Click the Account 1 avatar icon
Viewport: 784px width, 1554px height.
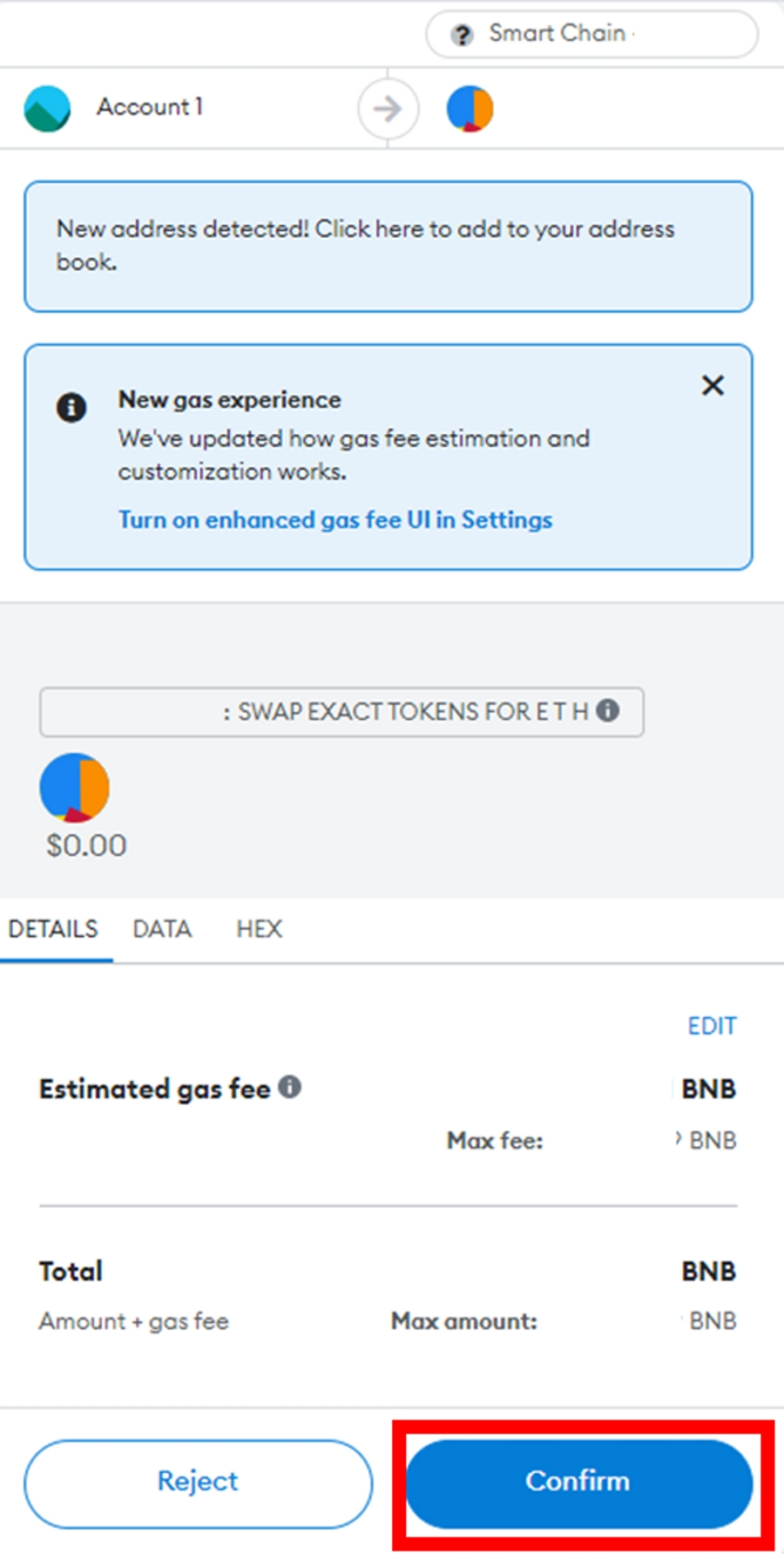47,109
